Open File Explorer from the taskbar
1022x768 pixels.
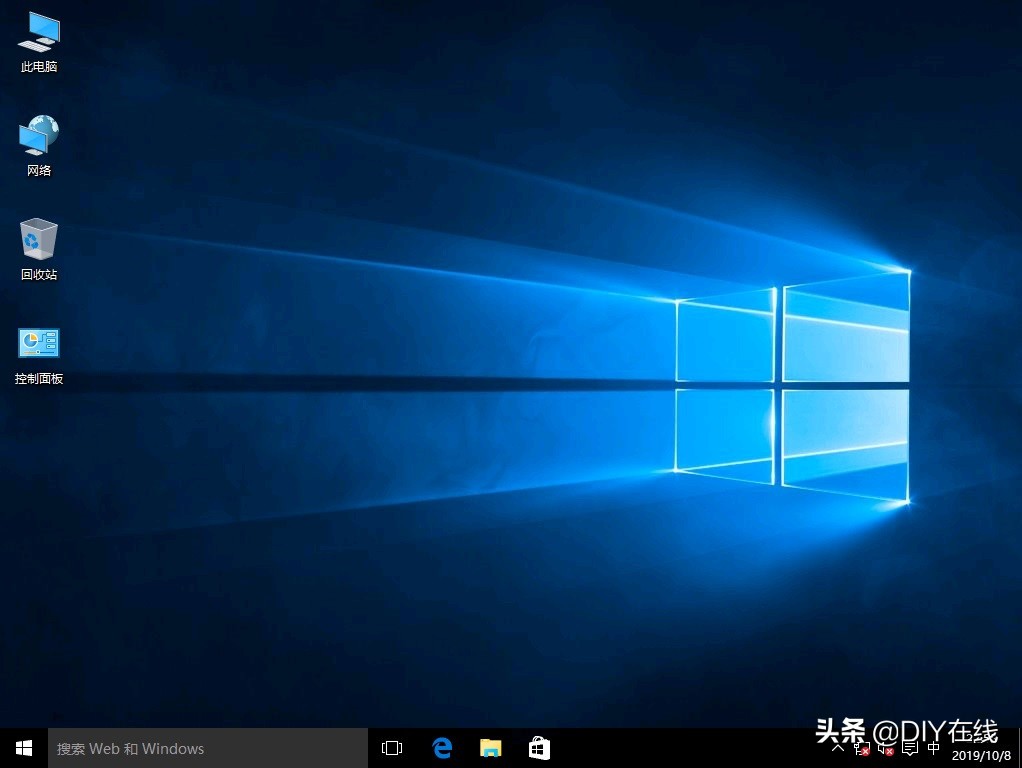pos(490,747)
